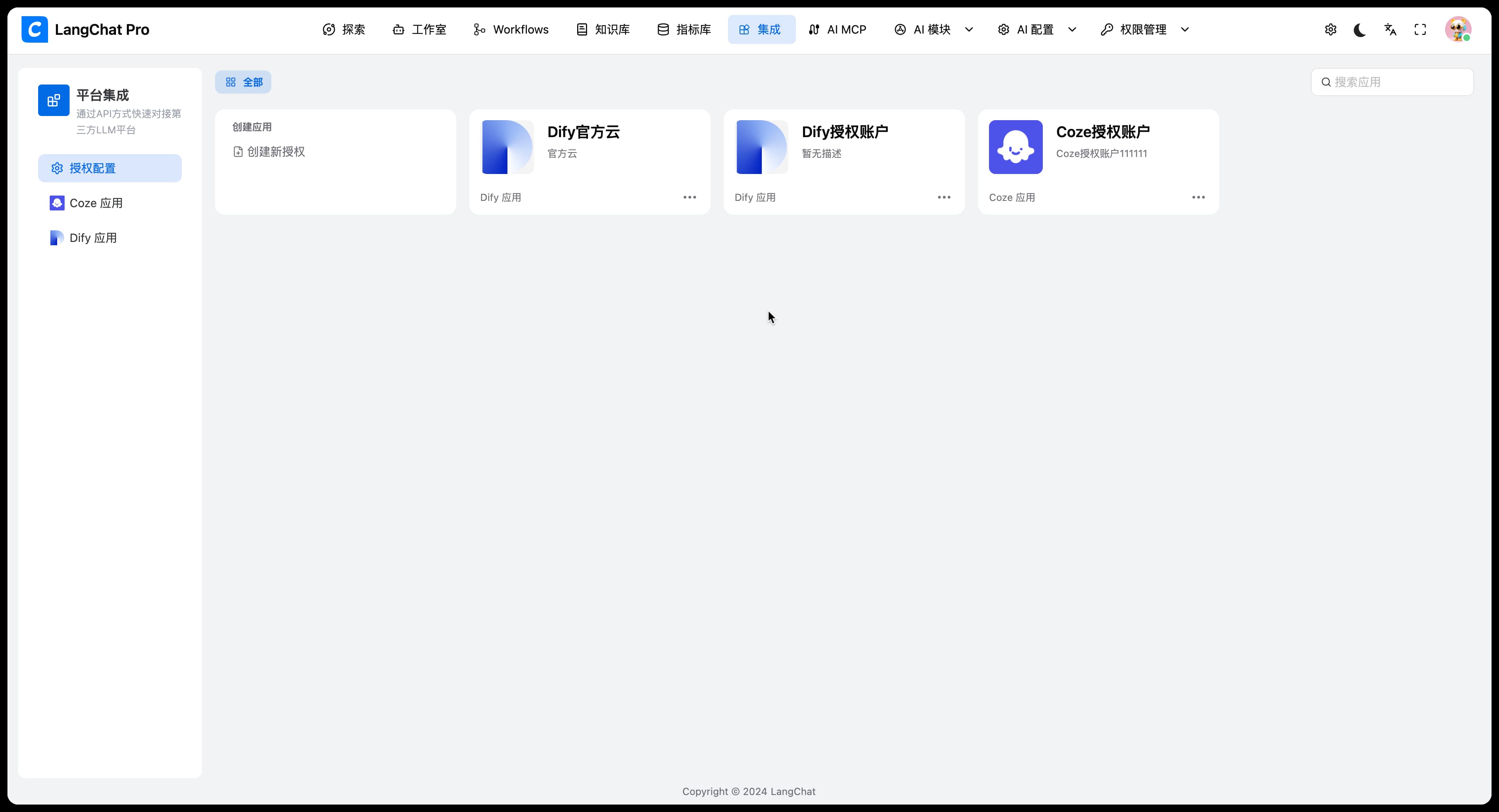
Task: Open the Dify官方云 card title
Action: click(x=584, y=132)
